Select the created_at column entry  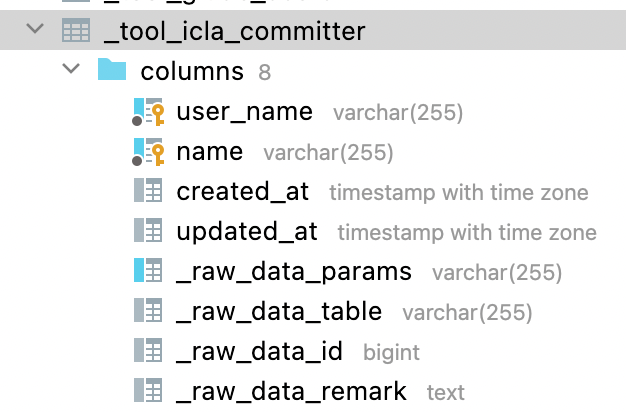pos(243,191)
